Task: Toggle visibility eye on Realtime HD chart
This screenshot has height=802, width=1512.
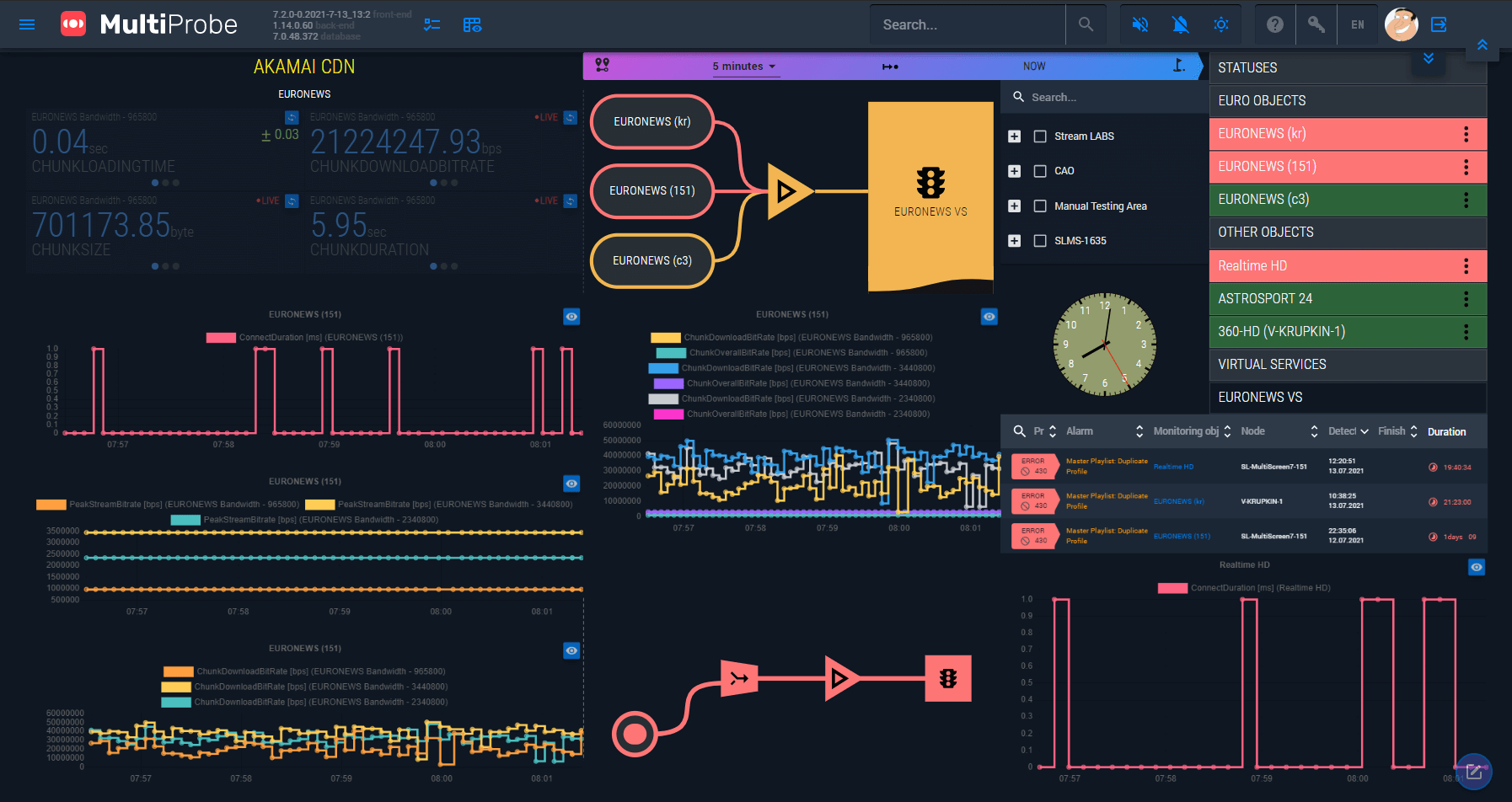Action: 1477,567
